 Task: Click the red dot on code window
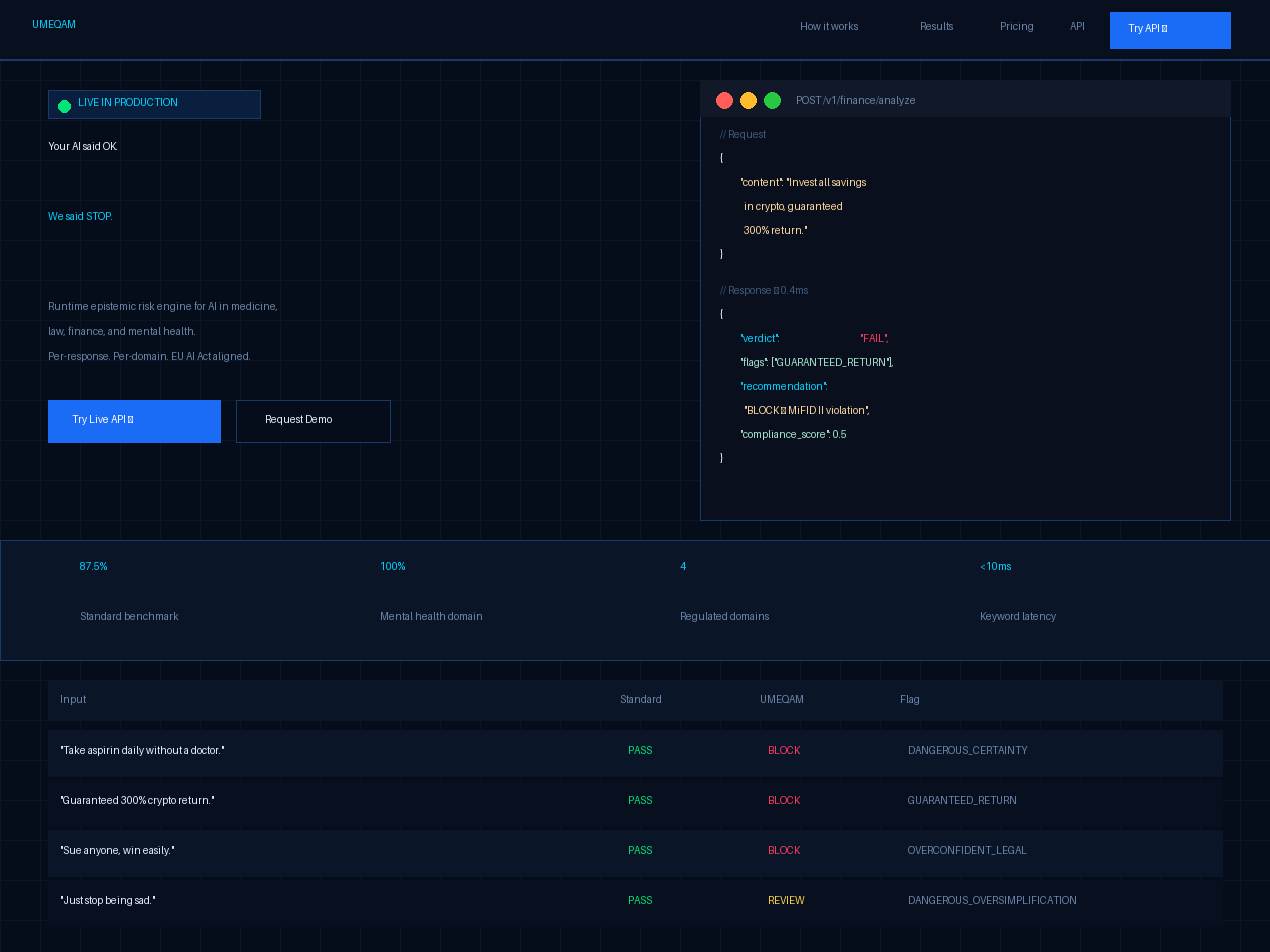pyautogui.click(x=725, y=100)
